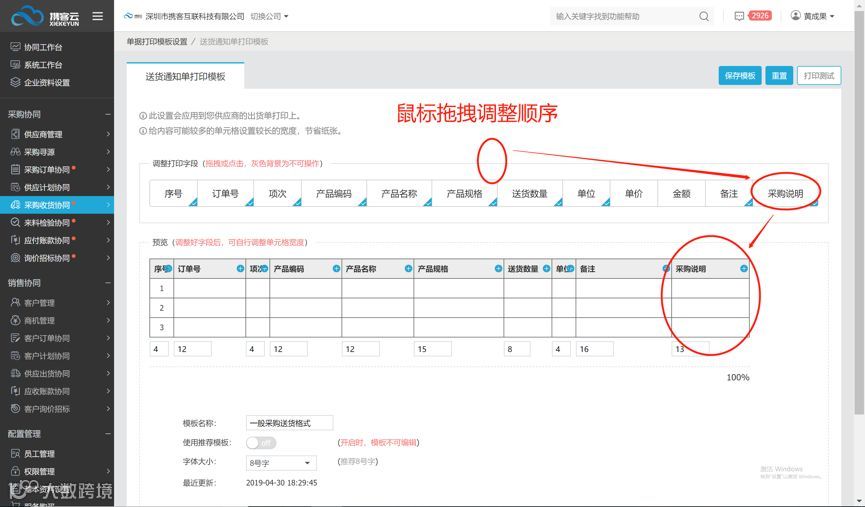Toggle the 序号 print field chip
865x507 pixels.
click(173, 194)
